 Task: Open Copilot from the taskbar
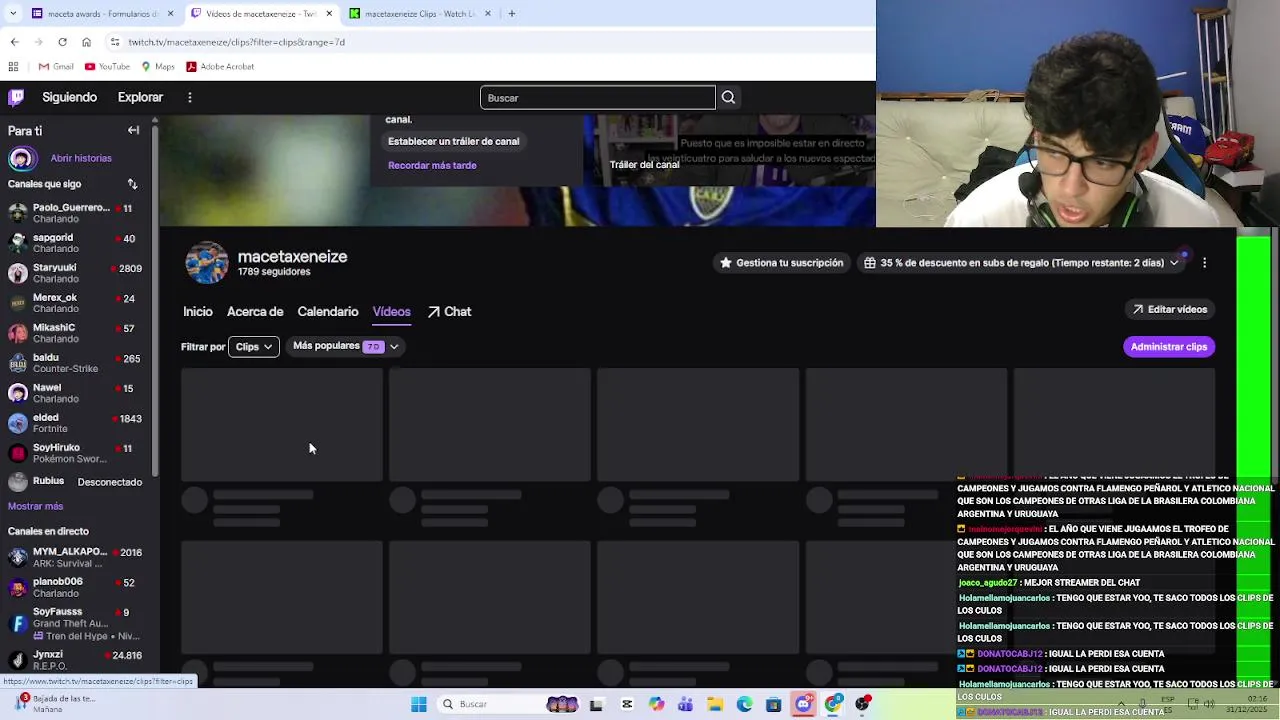[656, 704]
